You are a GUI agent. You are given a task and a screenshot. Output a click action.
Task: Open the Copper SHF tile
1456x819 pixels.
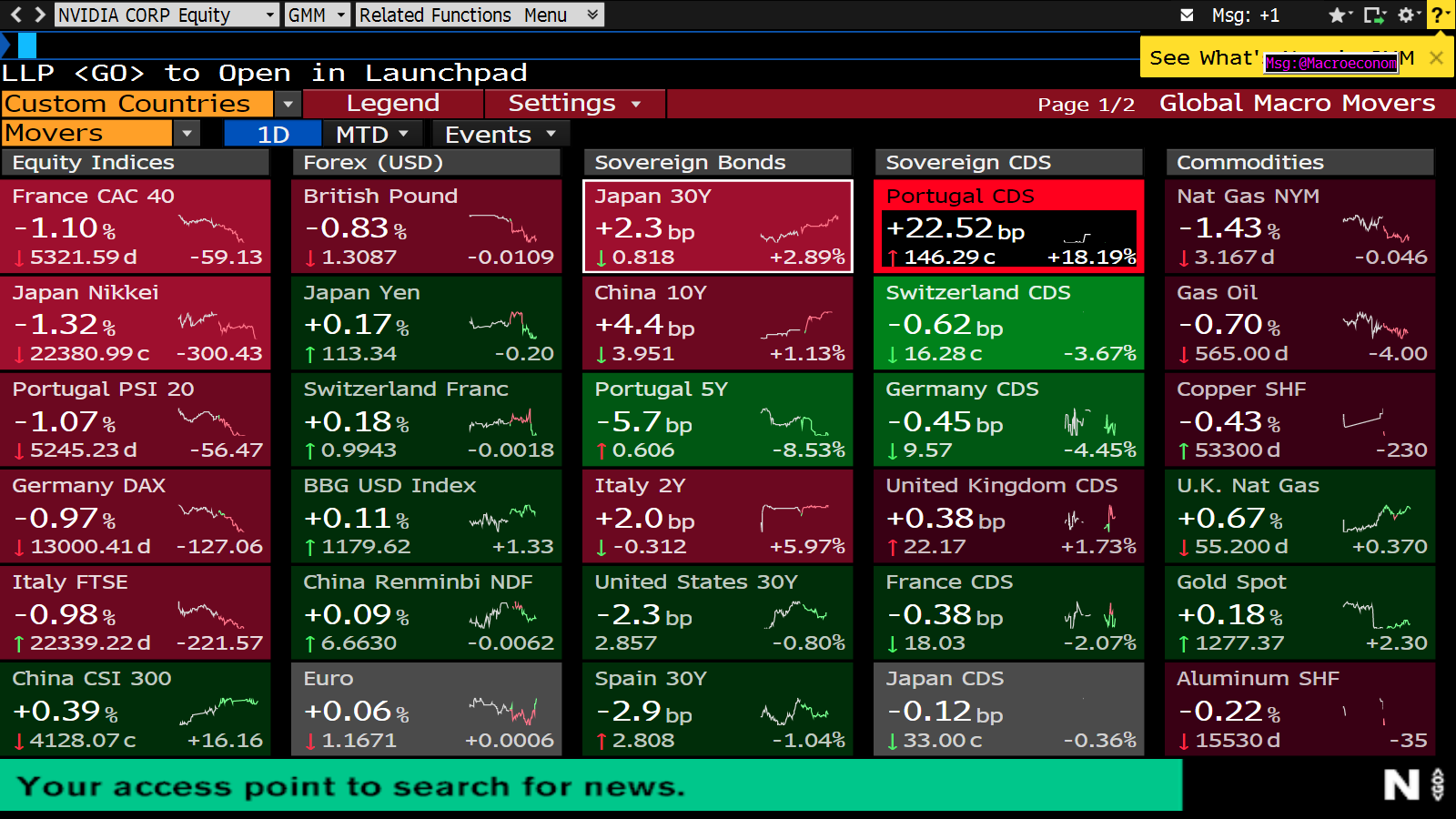tap(1299, 420)
